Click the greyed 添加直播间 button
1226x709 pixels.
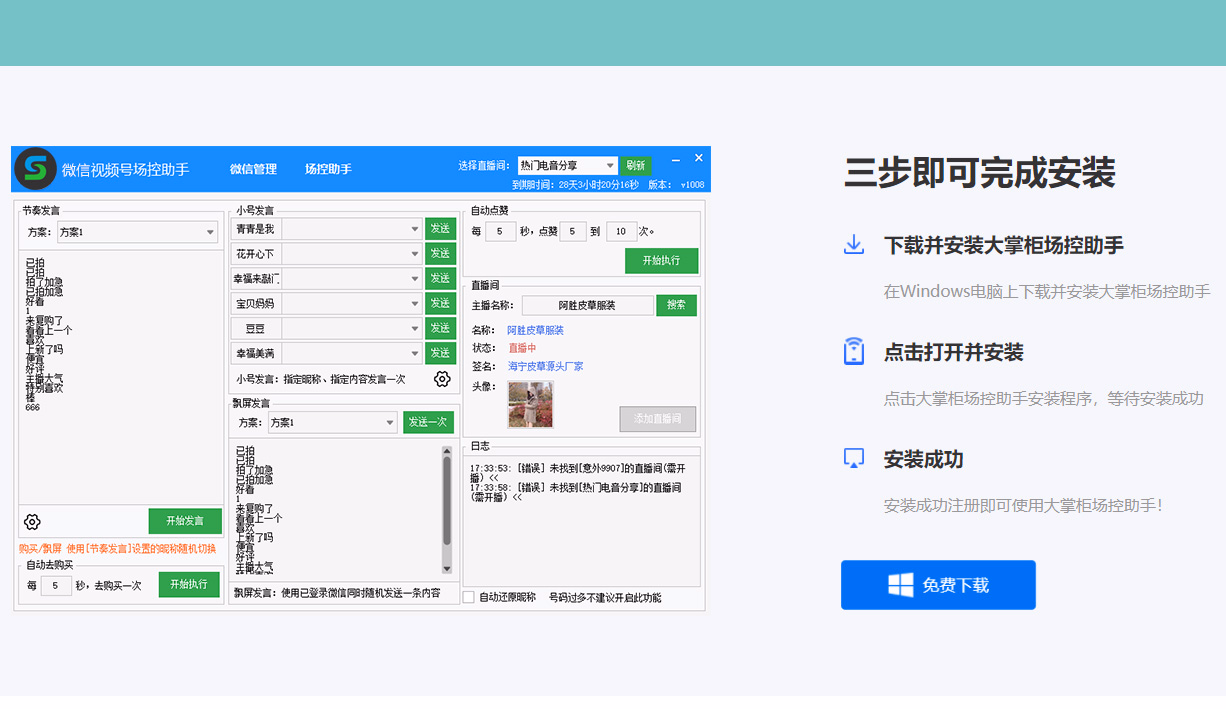click(658, 419)
